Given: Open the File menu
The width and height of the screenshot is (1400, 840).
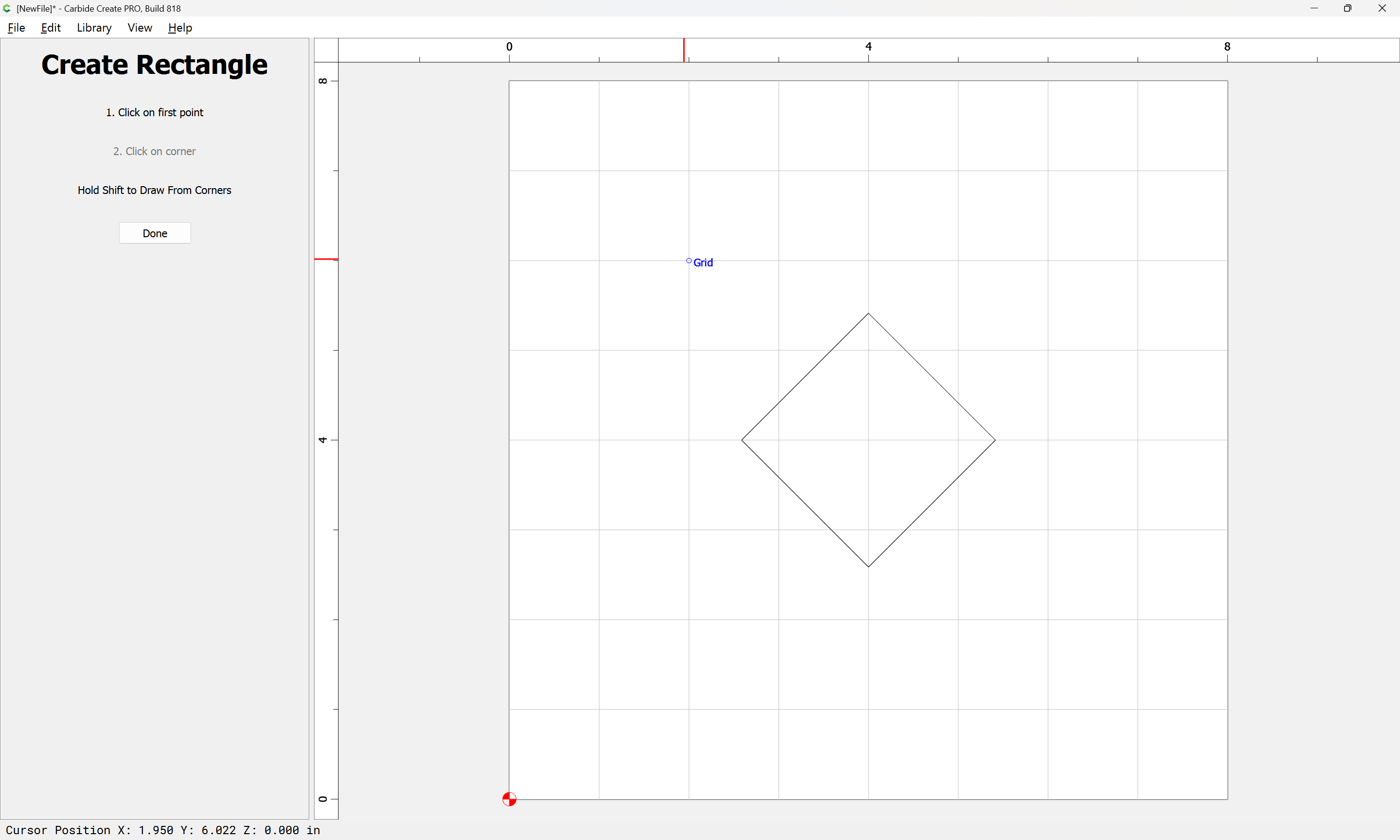Looking at the screenshot, I should coord(16,28).
